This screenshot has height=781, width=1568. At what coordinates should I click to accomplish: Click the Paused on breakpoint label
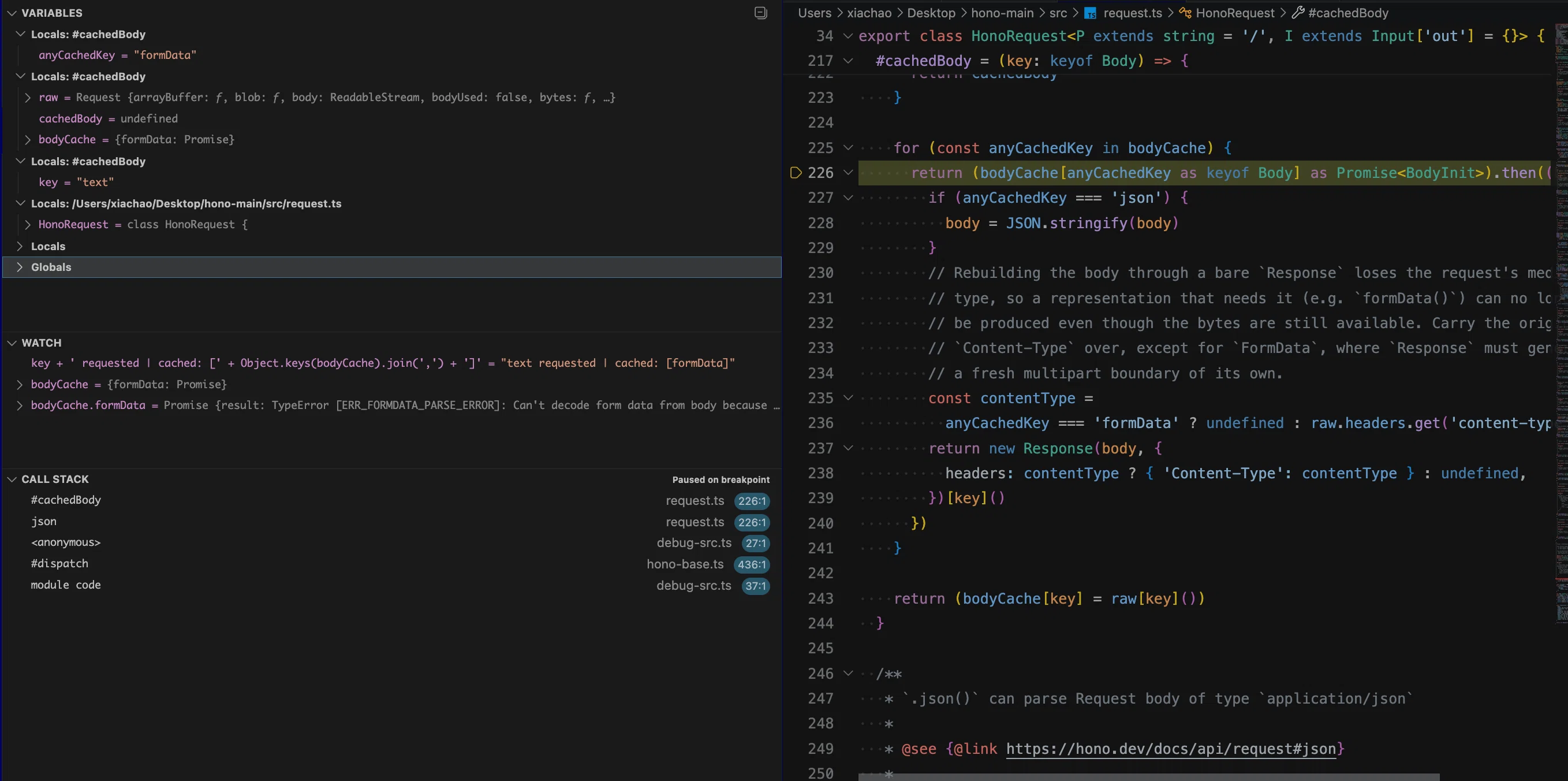(x=720, y=480)
